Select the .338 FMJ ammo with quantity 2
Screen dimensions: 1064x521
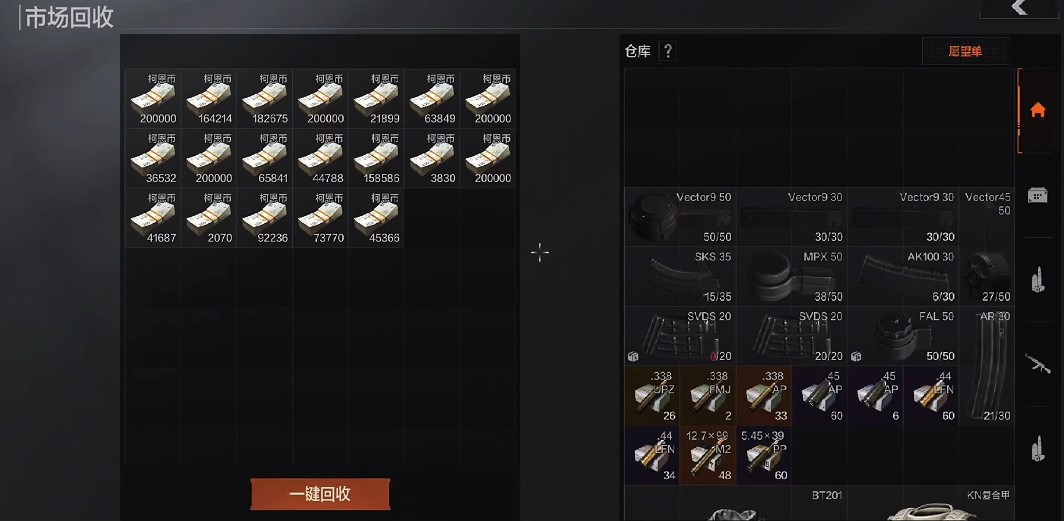[x=708, y=395]
